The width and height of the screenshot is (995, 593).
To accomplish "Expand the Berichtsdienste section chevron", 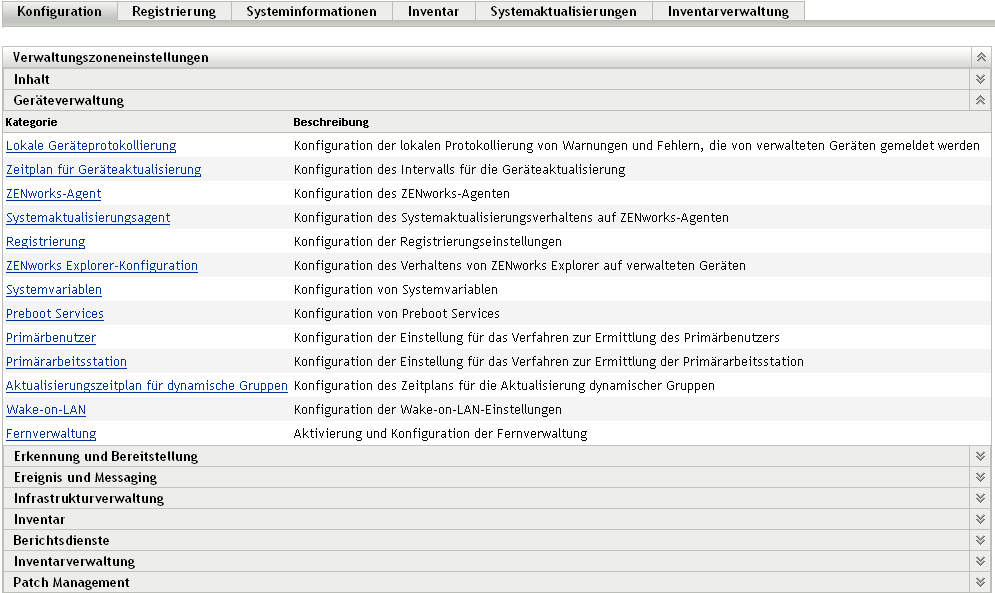I will (x=980, y=540).
